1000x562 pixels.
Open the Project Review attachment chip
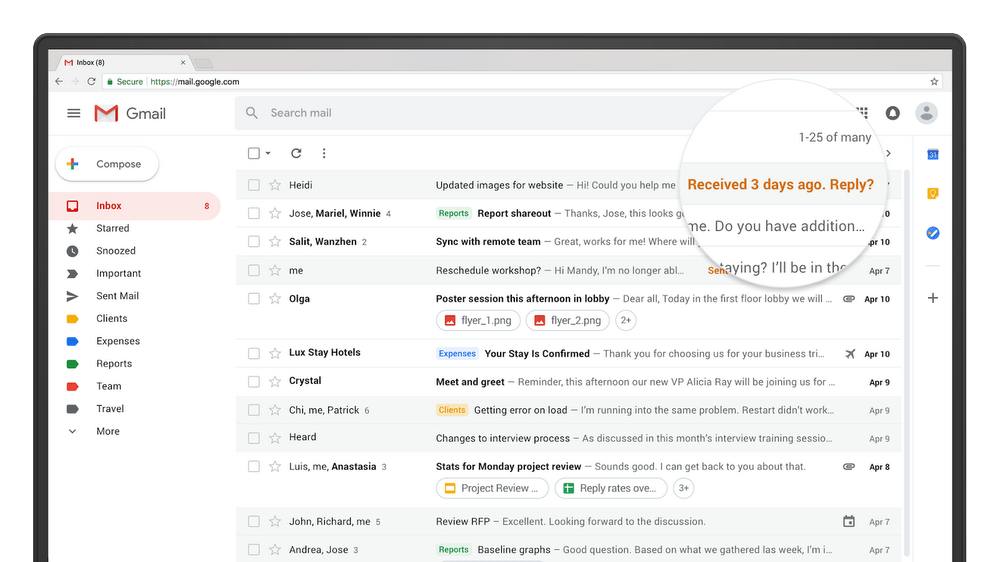coord(492,488)
